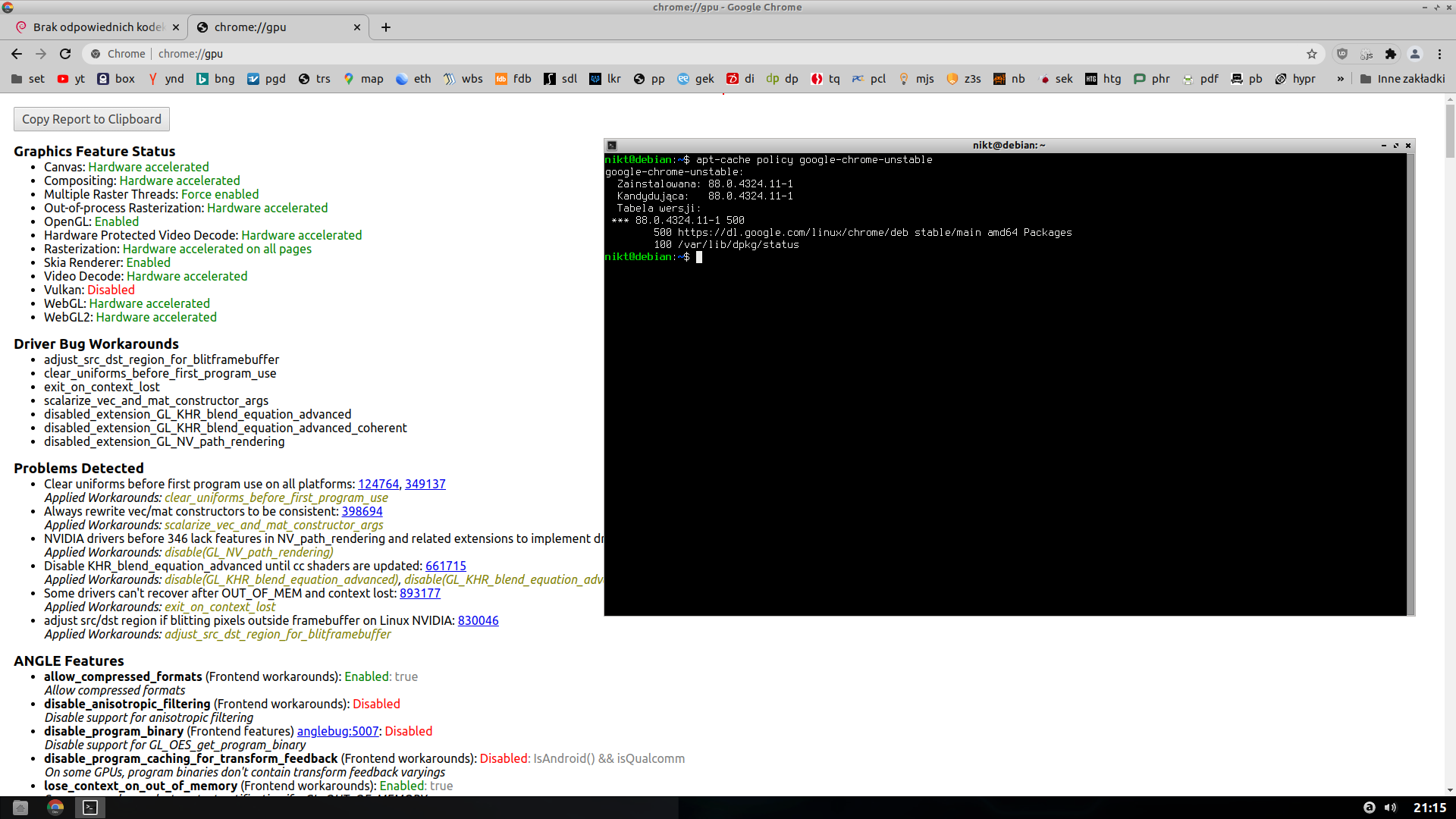Open the map bookmark
The image size is (1456, 819).
click(363, 79)
